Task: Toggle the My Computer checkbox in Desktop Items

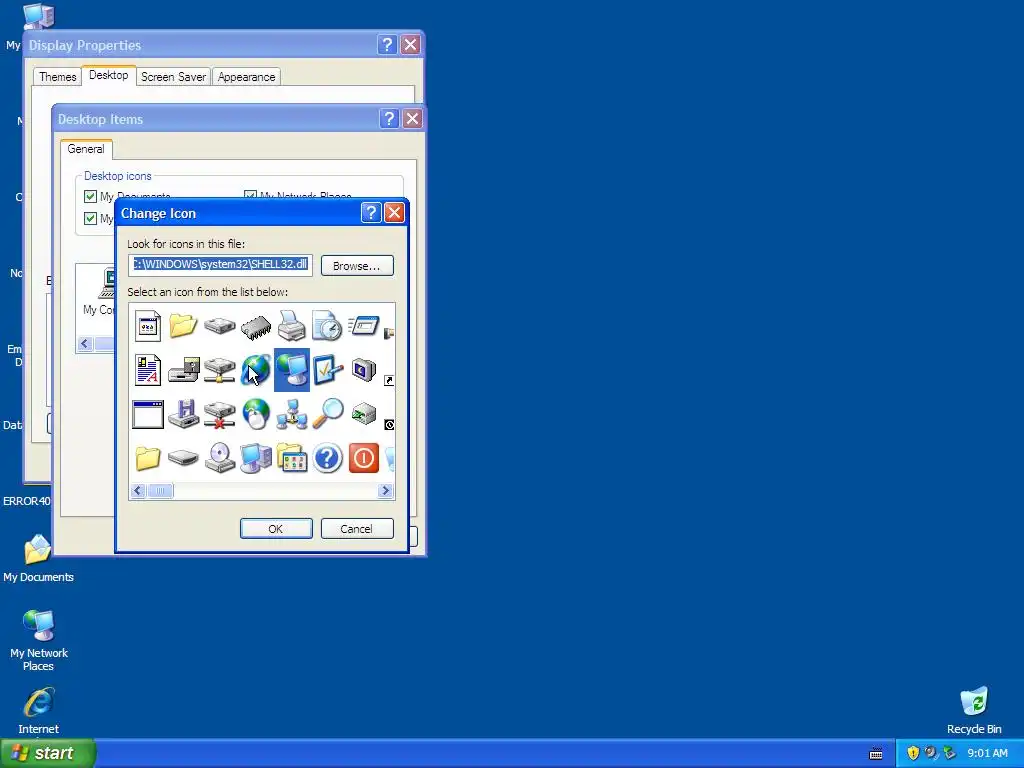Action: [90, 218]
